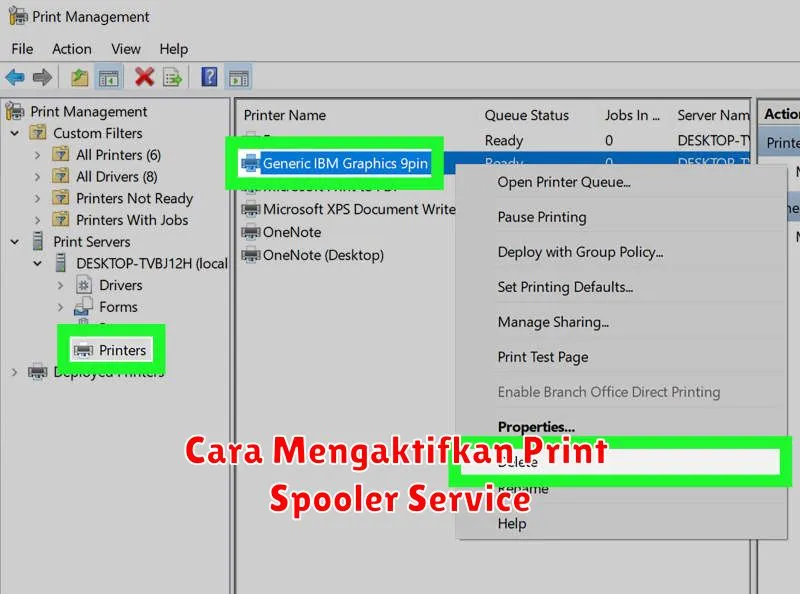Screen dimensions: 800x594
Task: Toggle Show/Hide Action Pane toolbar icon
Action: pyautogui.click(x=238, y=78)
